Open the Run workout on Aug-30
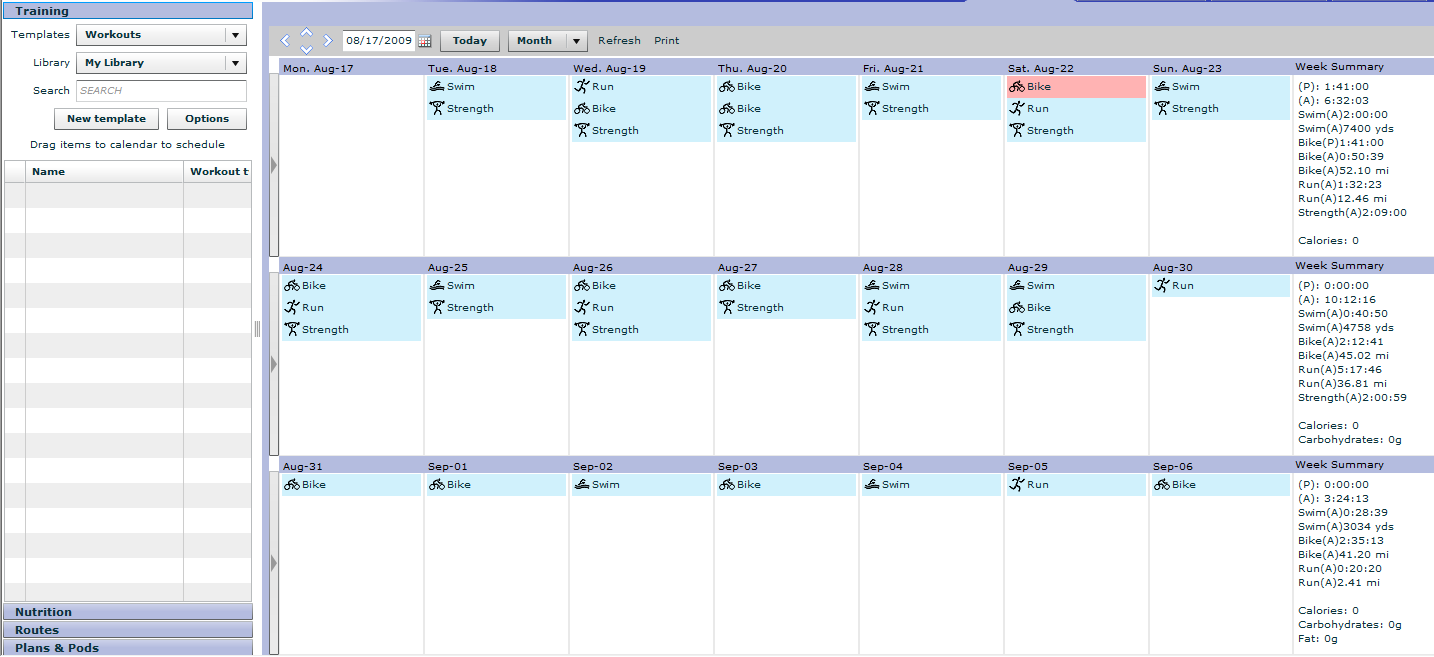This screenshot has height=657, width=1434. tap(1221, 286)
